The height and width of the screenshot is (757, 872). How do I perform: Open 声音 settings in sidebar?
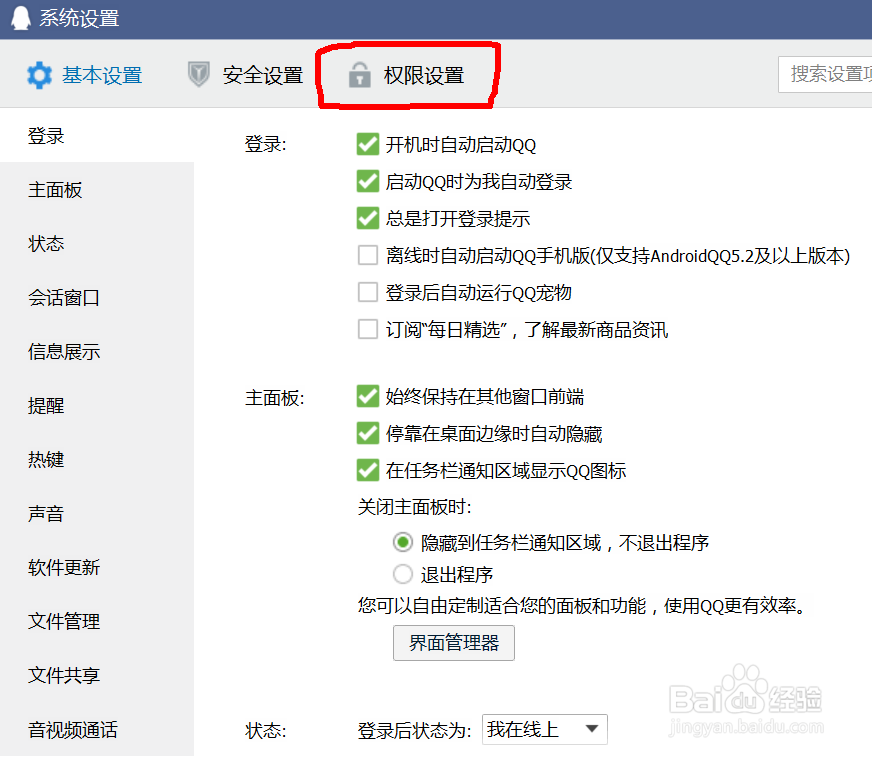[97, 513]
